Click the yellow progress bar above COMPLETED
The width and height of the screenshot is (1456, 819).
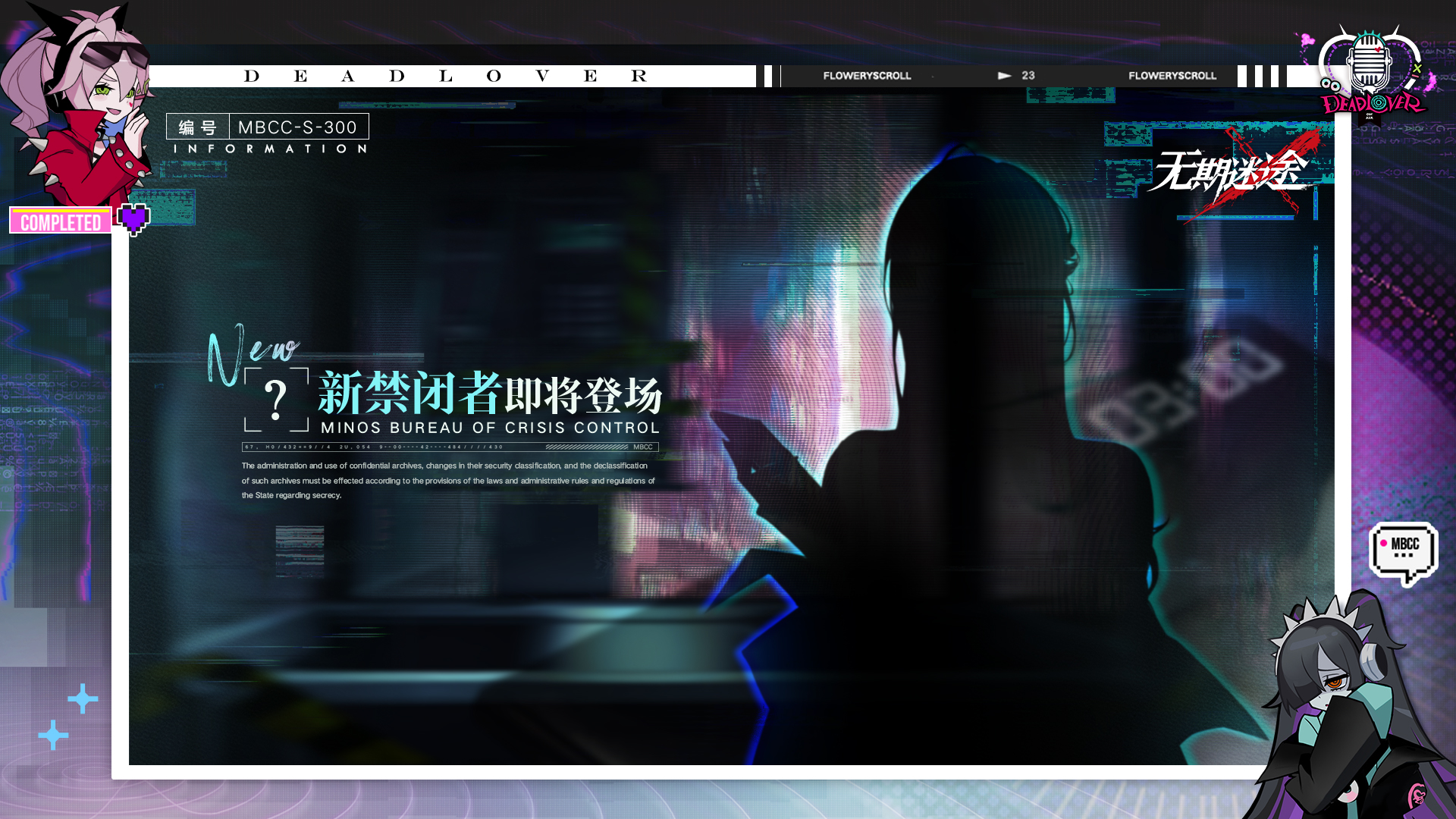tap(61, 211)
